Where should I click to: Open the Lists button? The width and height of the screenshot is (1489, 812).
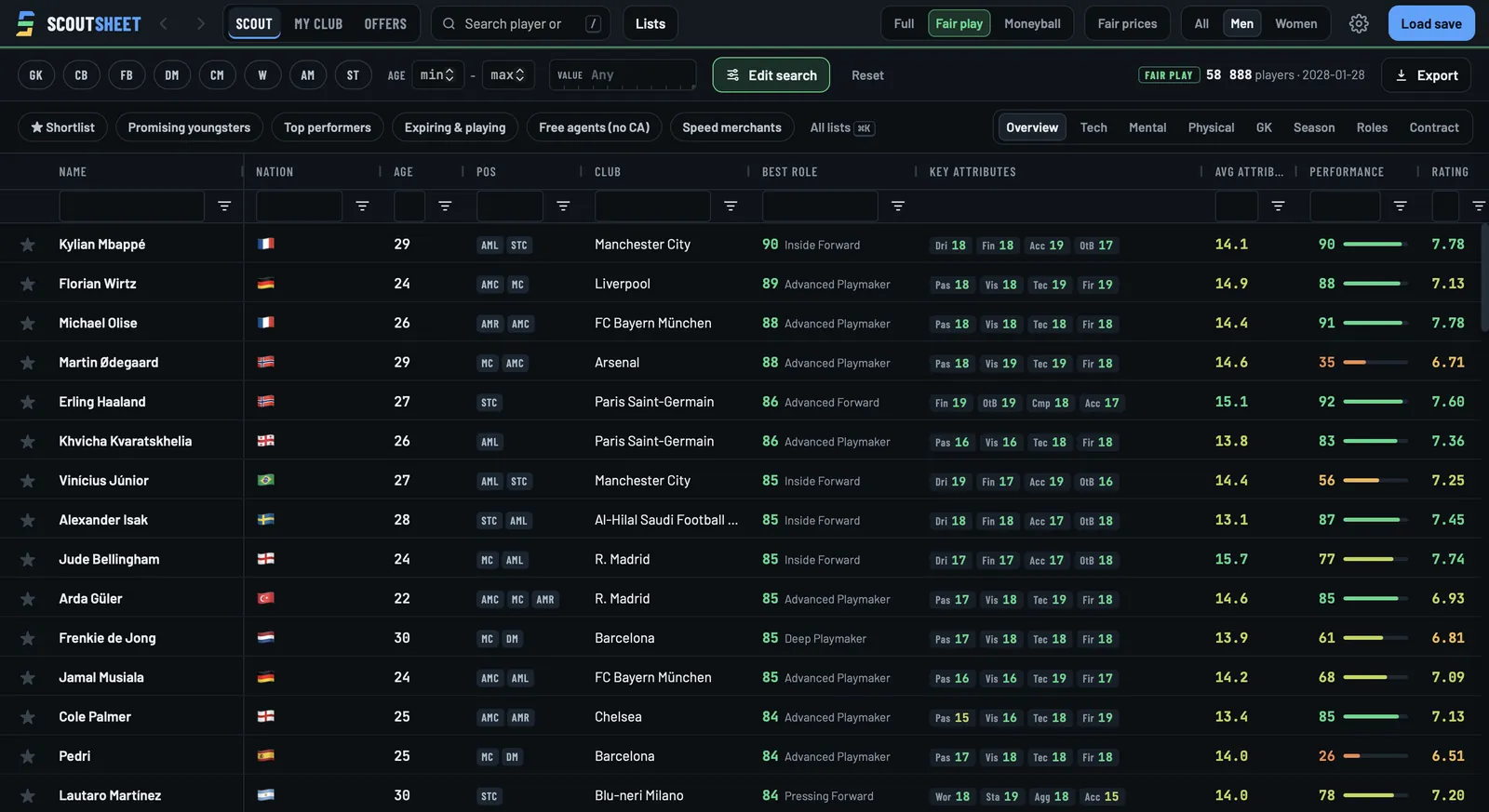click(x=651, y=23)
